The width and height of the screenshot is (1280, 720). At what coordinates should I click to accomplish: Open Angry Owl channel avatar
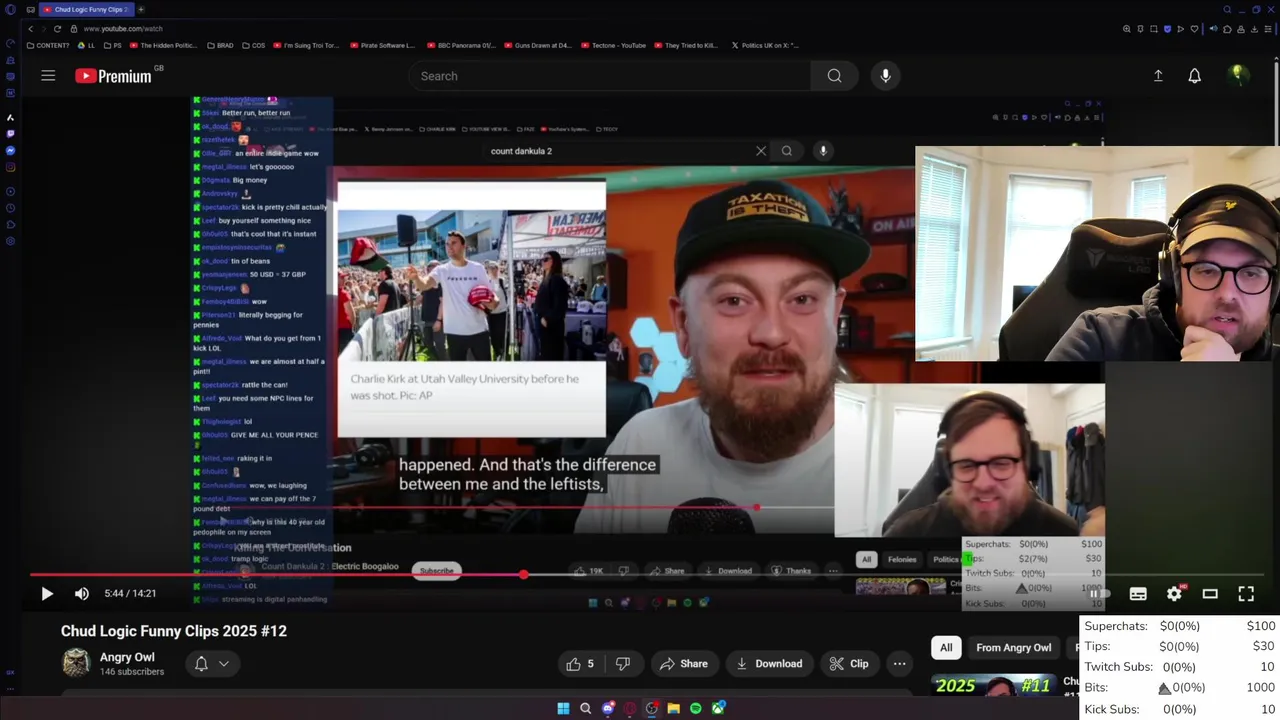pyautogui.click(x=76, y=663)
